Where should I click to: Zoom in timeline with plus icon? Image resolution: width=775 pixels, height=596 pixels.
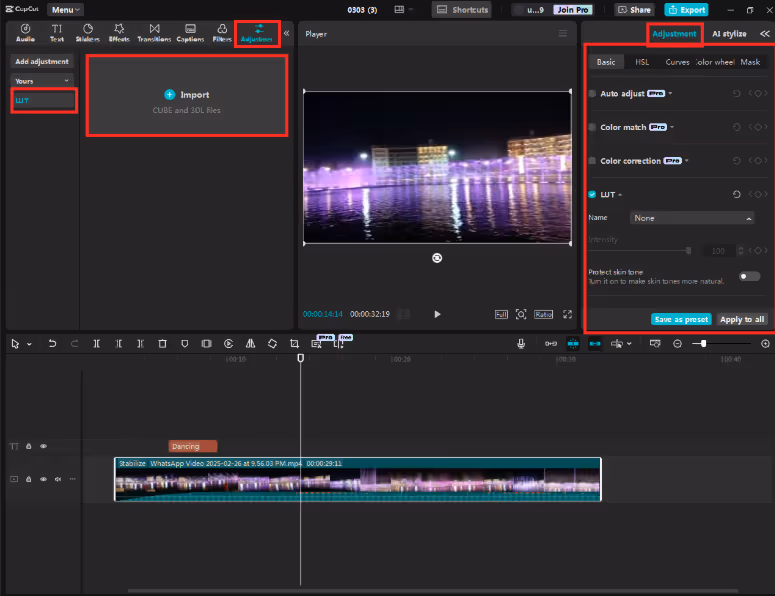(x=765, y=343)
